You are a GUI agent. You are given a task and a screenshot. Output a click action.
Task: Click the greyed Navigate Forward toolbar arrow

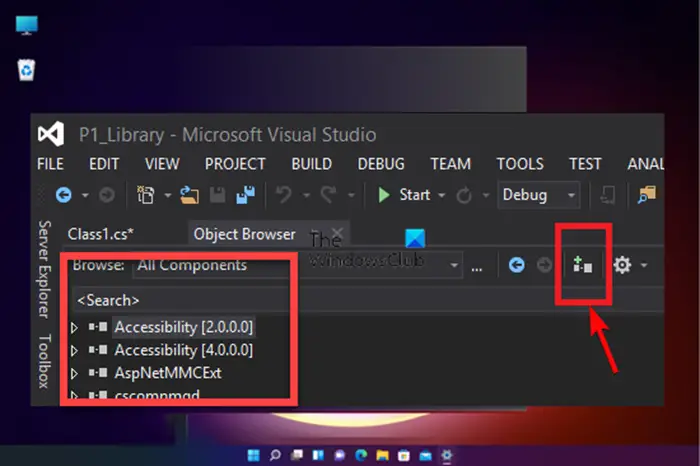point(107,195)
